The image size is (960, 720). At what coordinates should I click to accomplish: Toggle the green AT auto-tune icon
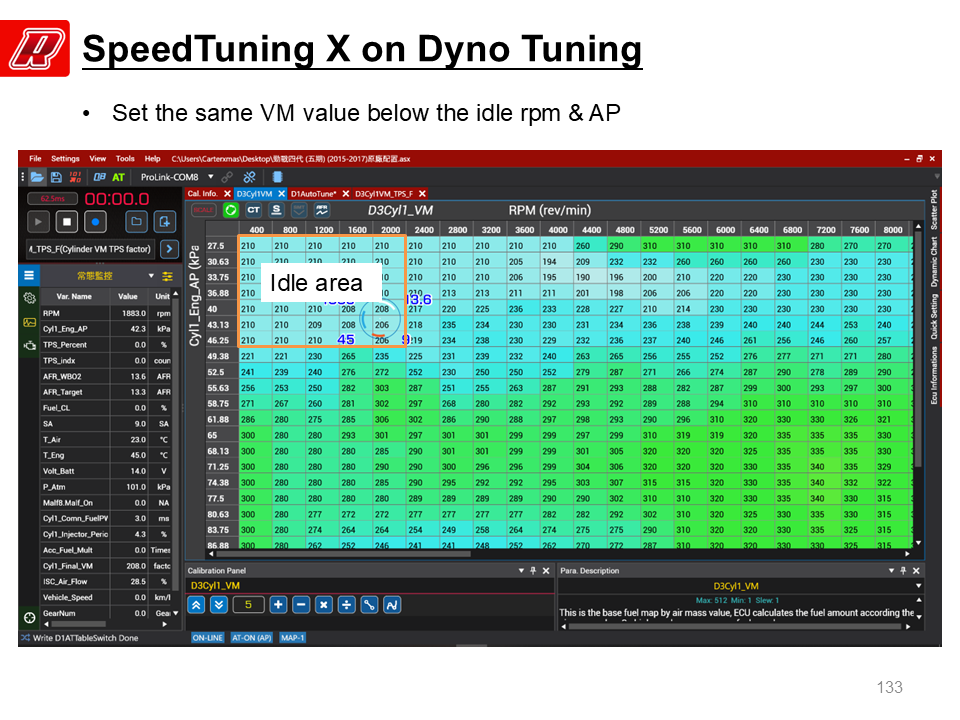pos(118,177)
